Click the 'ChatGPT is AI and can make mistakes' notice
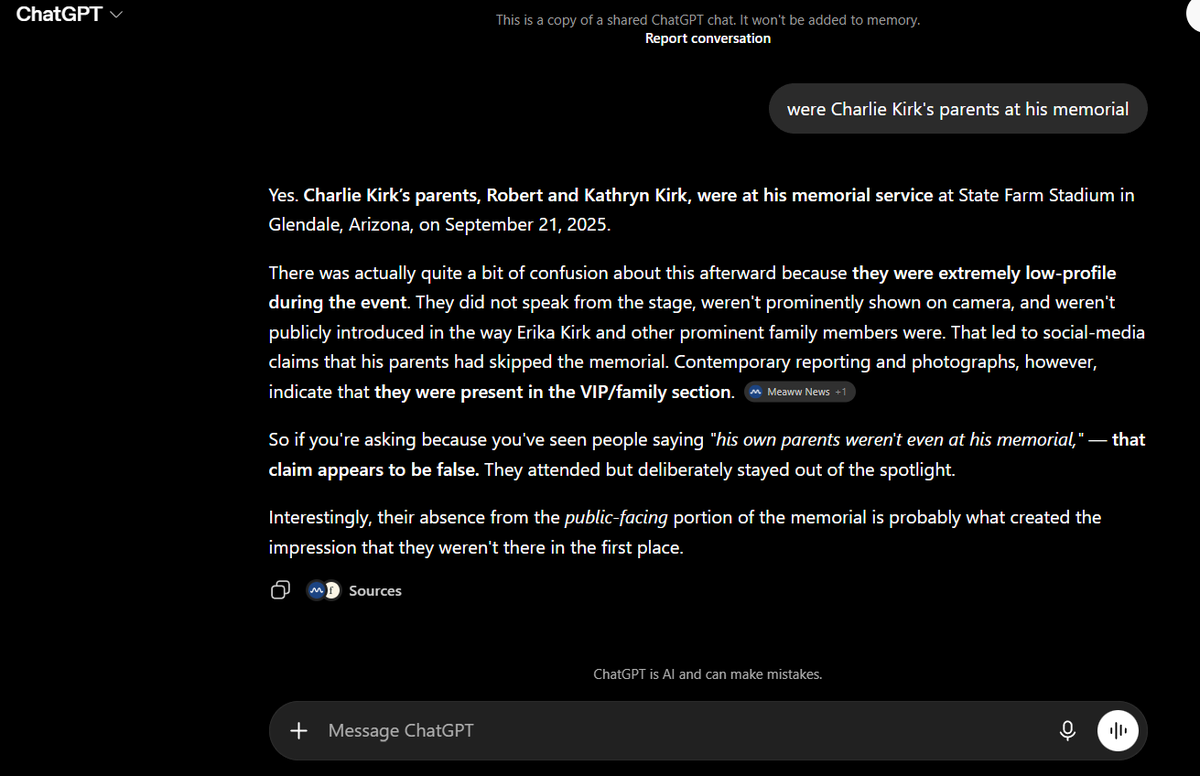 pyautogui.click(x=708, y=674)
